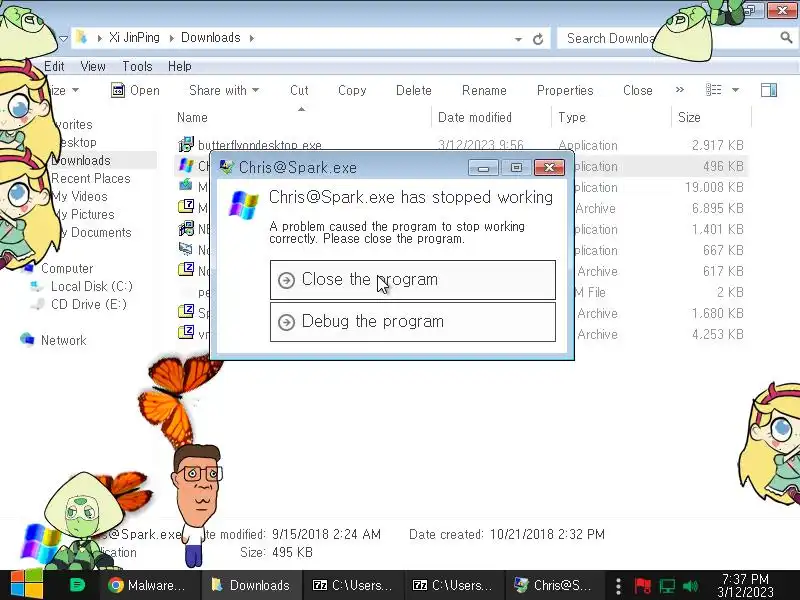The image size is (800, 600).
Task: Open CD Drive (E:) in navigation pane
Action: (88, 305)
